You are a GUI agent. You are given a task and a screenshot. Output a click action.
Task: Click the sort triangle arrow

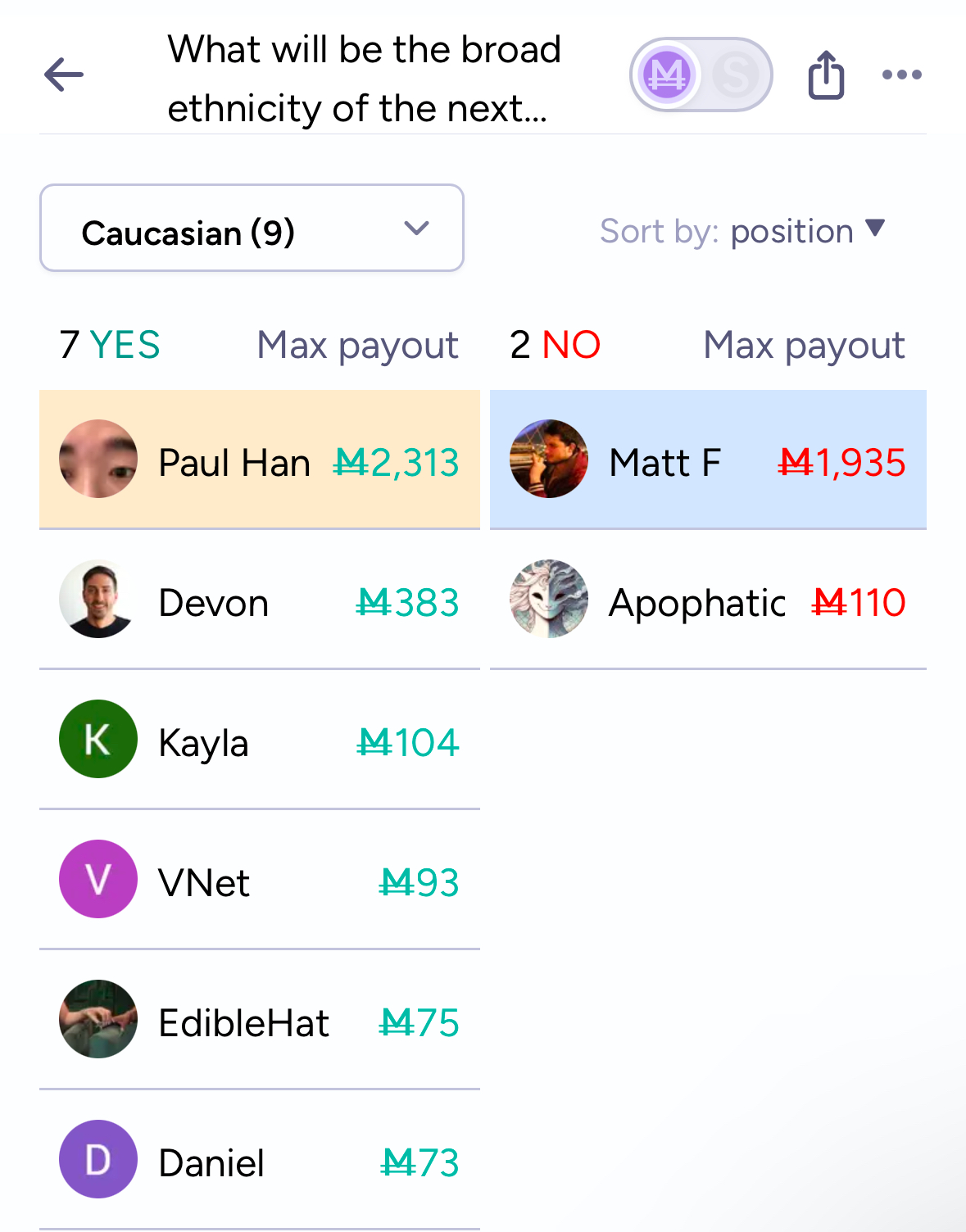[875, 228]
